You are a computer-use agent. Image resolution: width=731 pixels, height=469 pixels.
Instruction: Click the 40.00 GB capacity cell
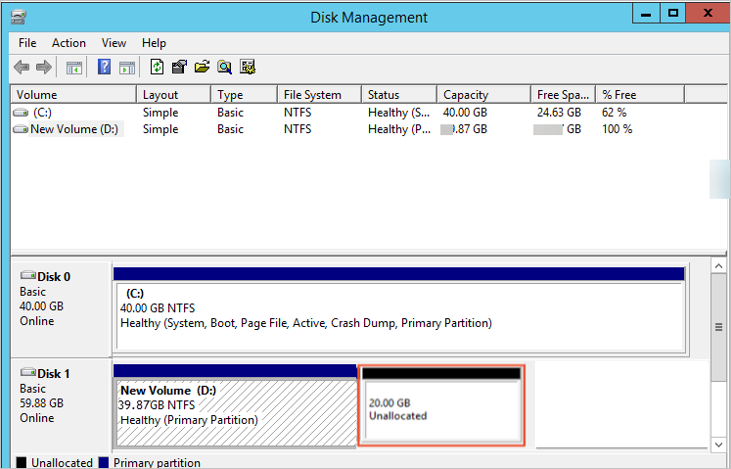coord(465,112)
